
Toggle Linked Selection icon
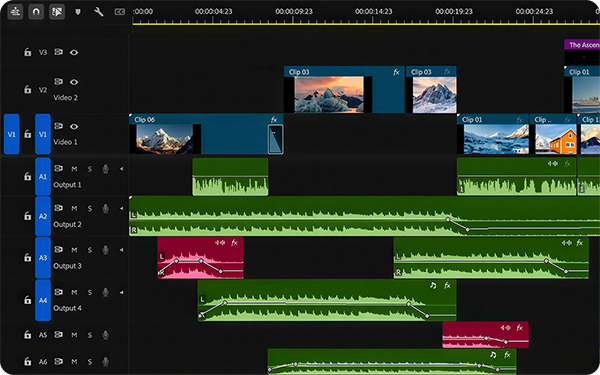tap(57, 12)
